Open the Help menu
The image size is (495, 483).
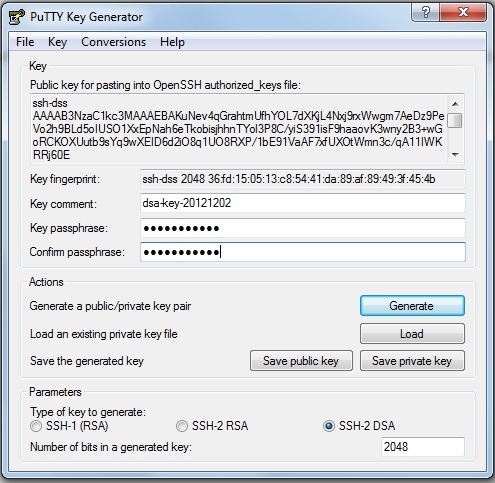[172, 42]
